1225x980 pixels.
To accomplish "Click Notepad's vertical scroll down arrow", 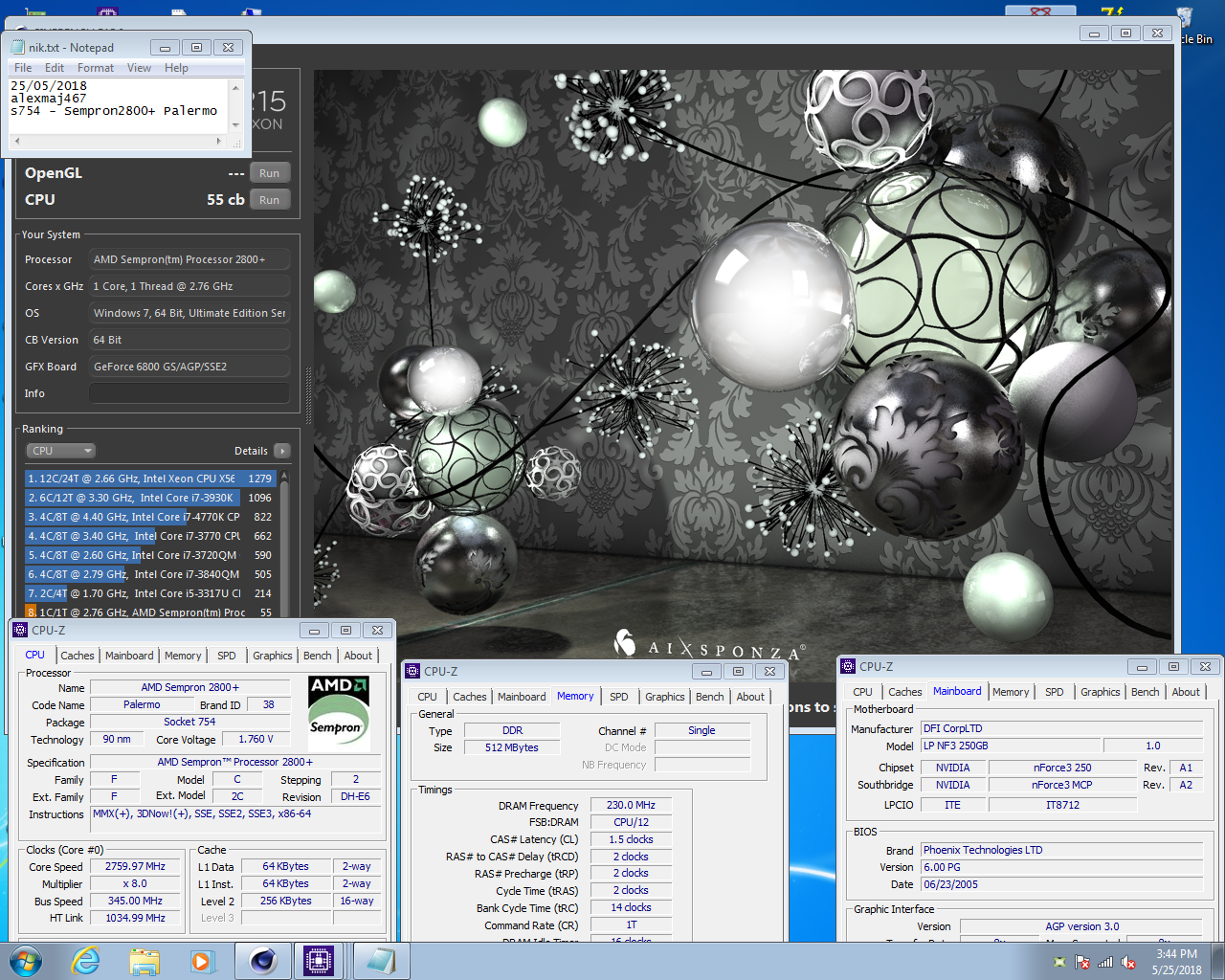I will 235,125.
